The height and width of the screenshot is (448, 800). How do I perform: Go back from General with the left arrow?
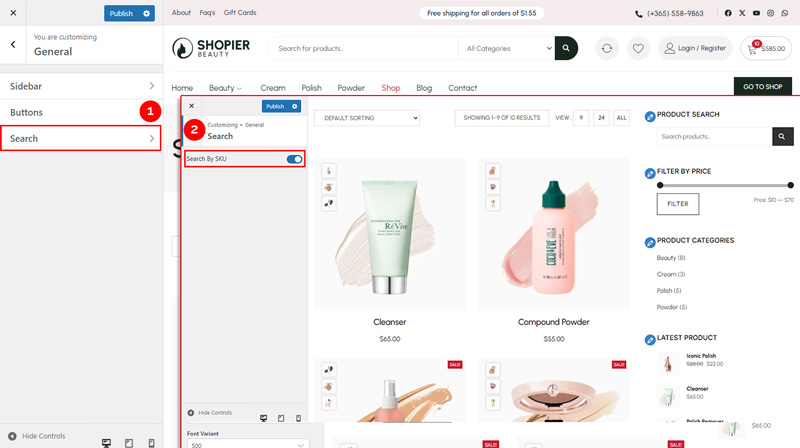pyautogui.click(x=13, y=44)
